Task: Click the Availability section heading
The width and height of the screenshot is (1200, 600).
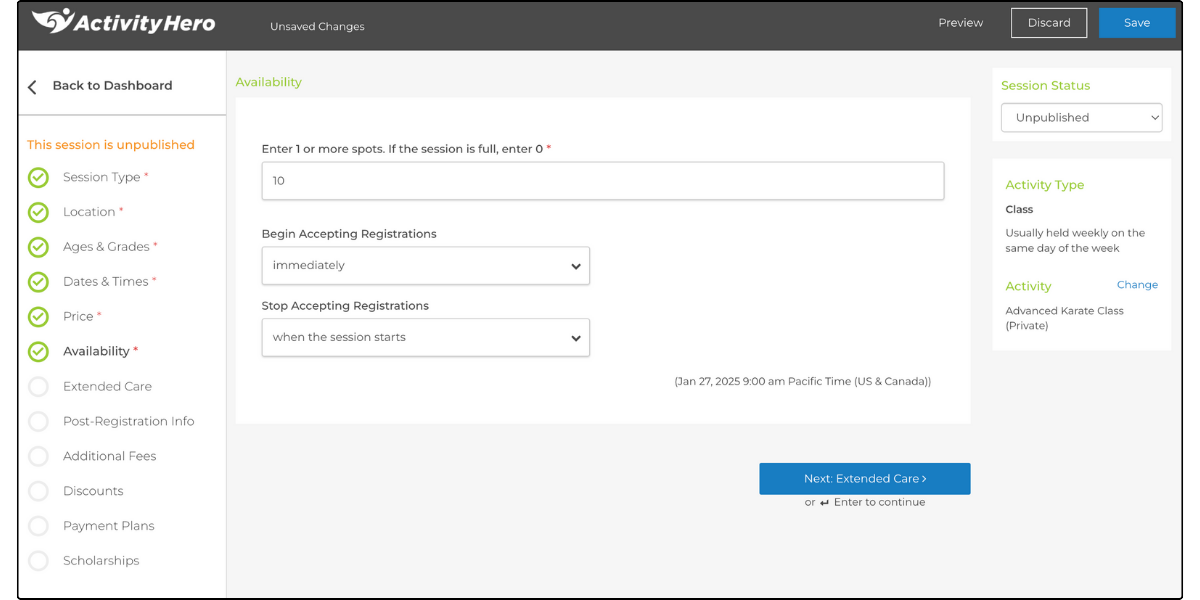Action: 269,82
